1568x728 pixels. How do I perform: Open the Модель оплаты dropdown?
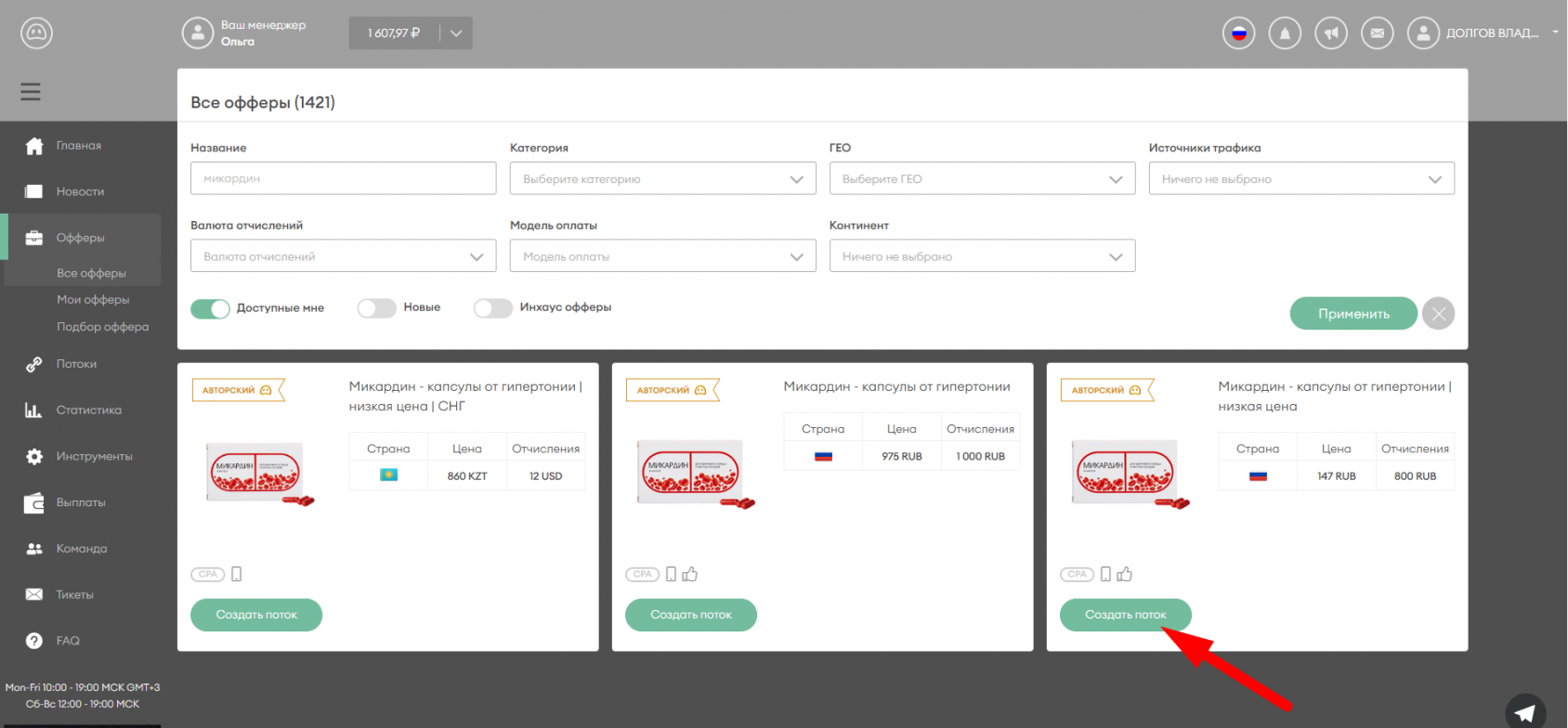point(662,256)
